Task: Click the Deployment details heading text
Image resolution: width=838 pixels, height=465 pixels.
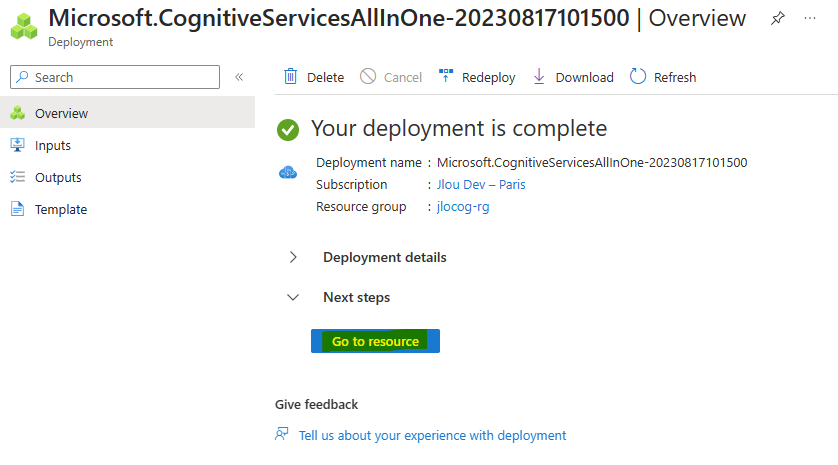Action: 385,257
